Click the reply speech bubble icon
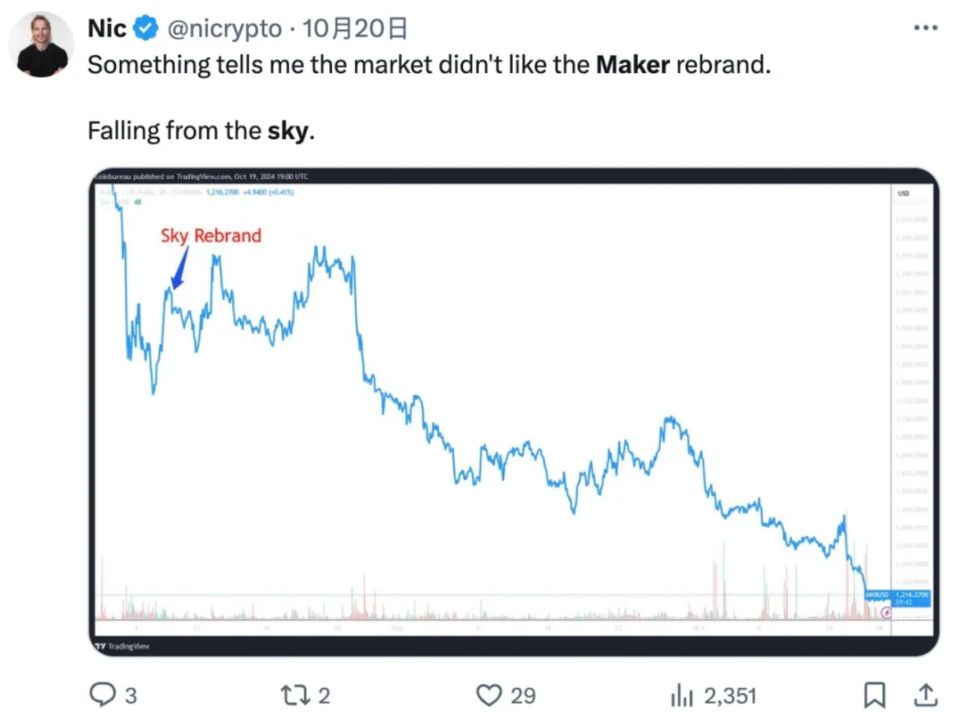This screenshot has height=720, width=975. [x=104, y=694]
